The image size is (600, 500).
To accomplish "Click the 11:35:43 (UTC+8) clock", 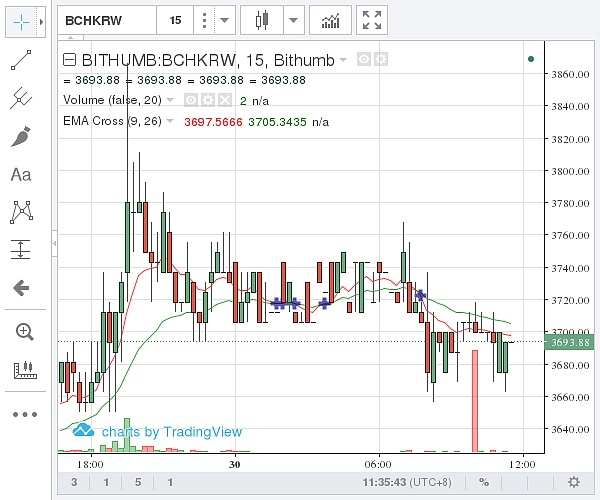I will tap(407, 482).
